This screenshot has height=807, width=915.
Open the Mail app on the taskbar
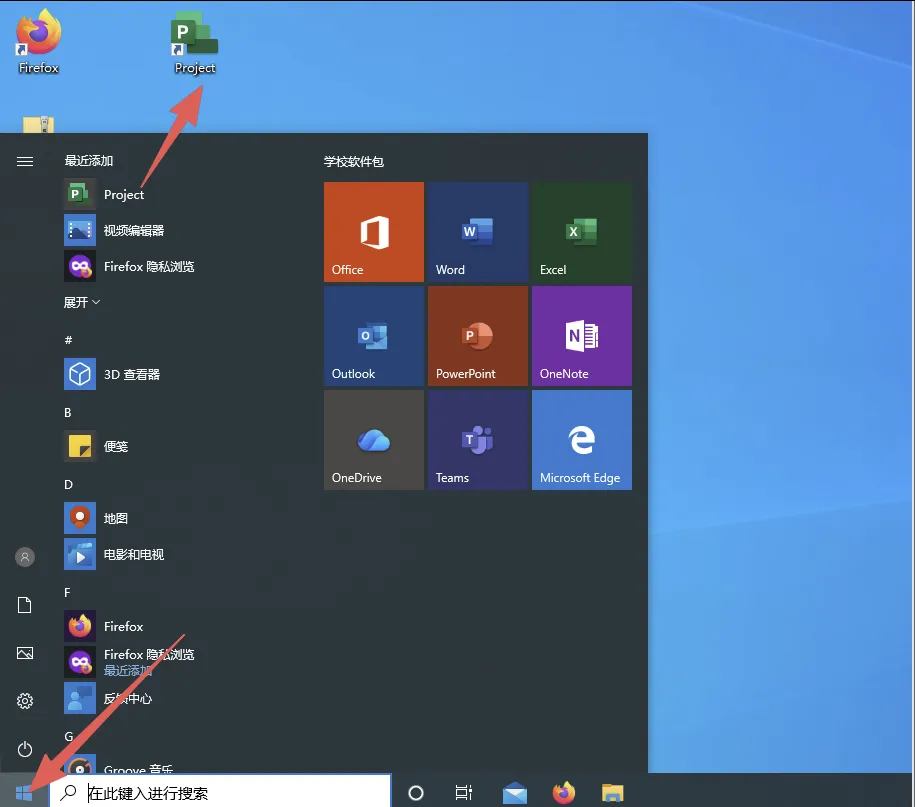pos(515,793)
